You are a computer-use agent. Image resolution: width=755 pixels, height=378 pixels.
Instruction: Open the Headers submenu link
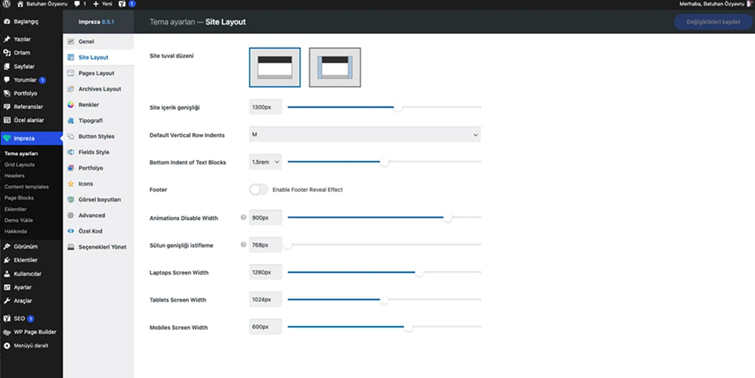[x=14, y=176]
